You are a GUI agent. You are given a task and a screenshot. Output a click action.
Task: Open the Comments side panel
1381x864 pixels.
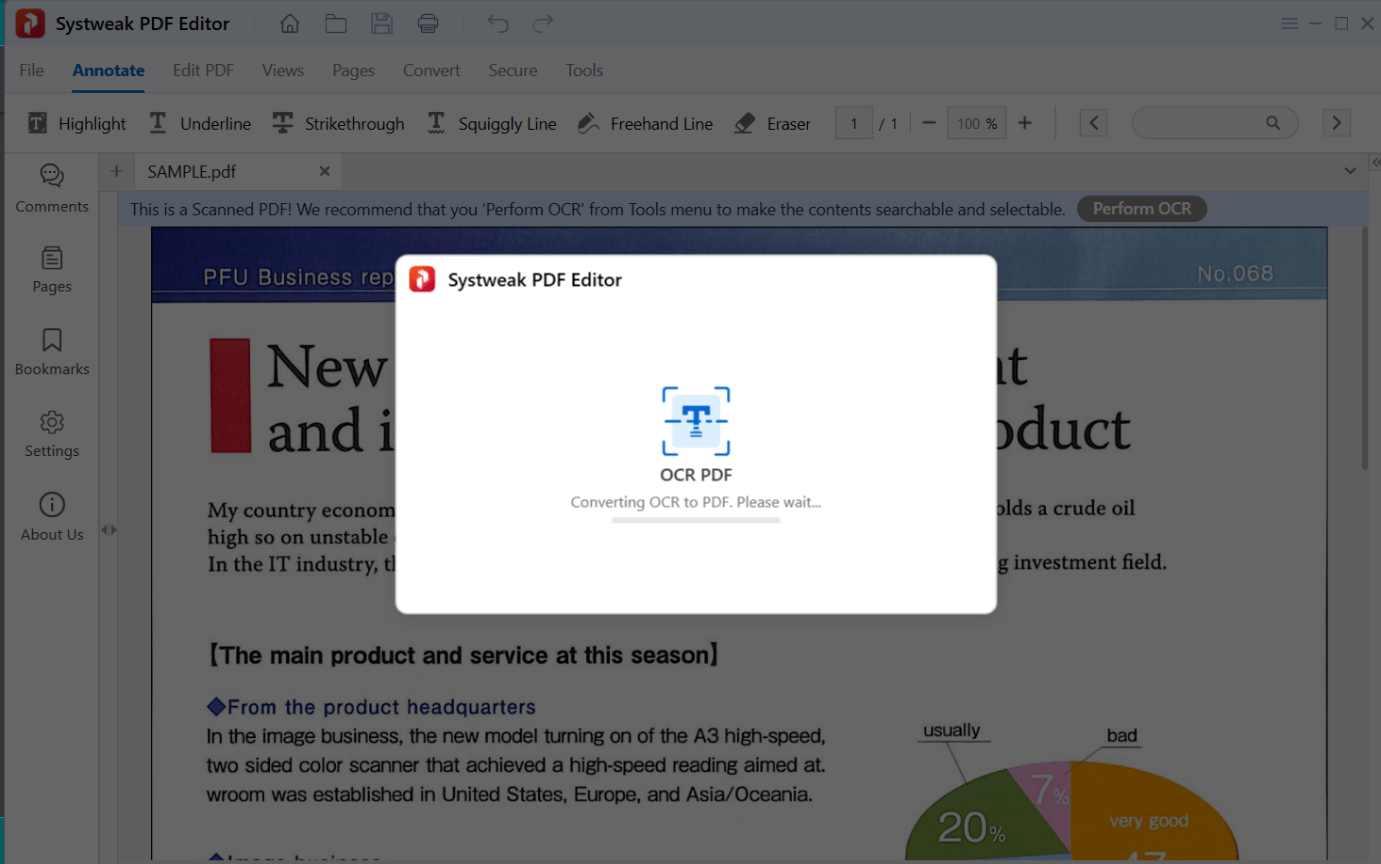[52, 189]
